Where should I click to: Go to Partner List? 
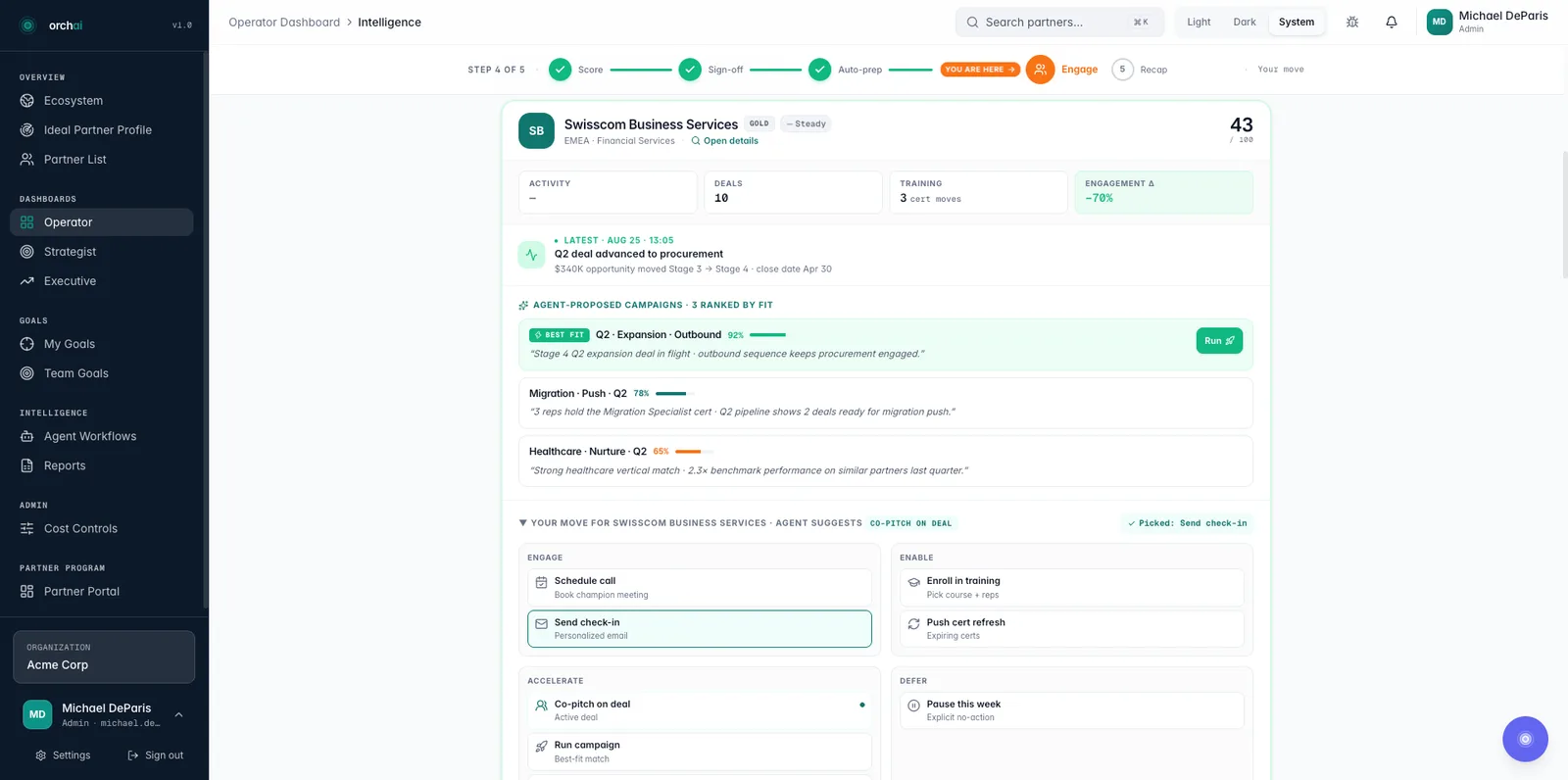pos(102,160)
